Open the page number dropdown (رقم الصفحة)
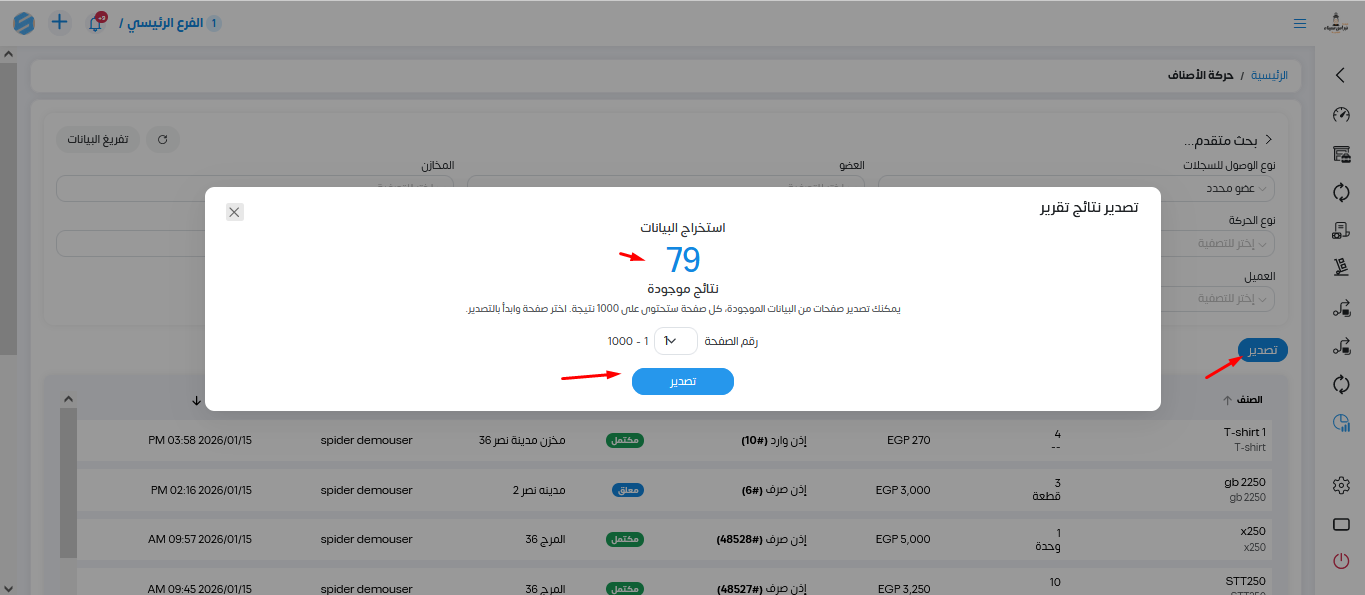The image size is (1365, 595). [x=675, y=341]
